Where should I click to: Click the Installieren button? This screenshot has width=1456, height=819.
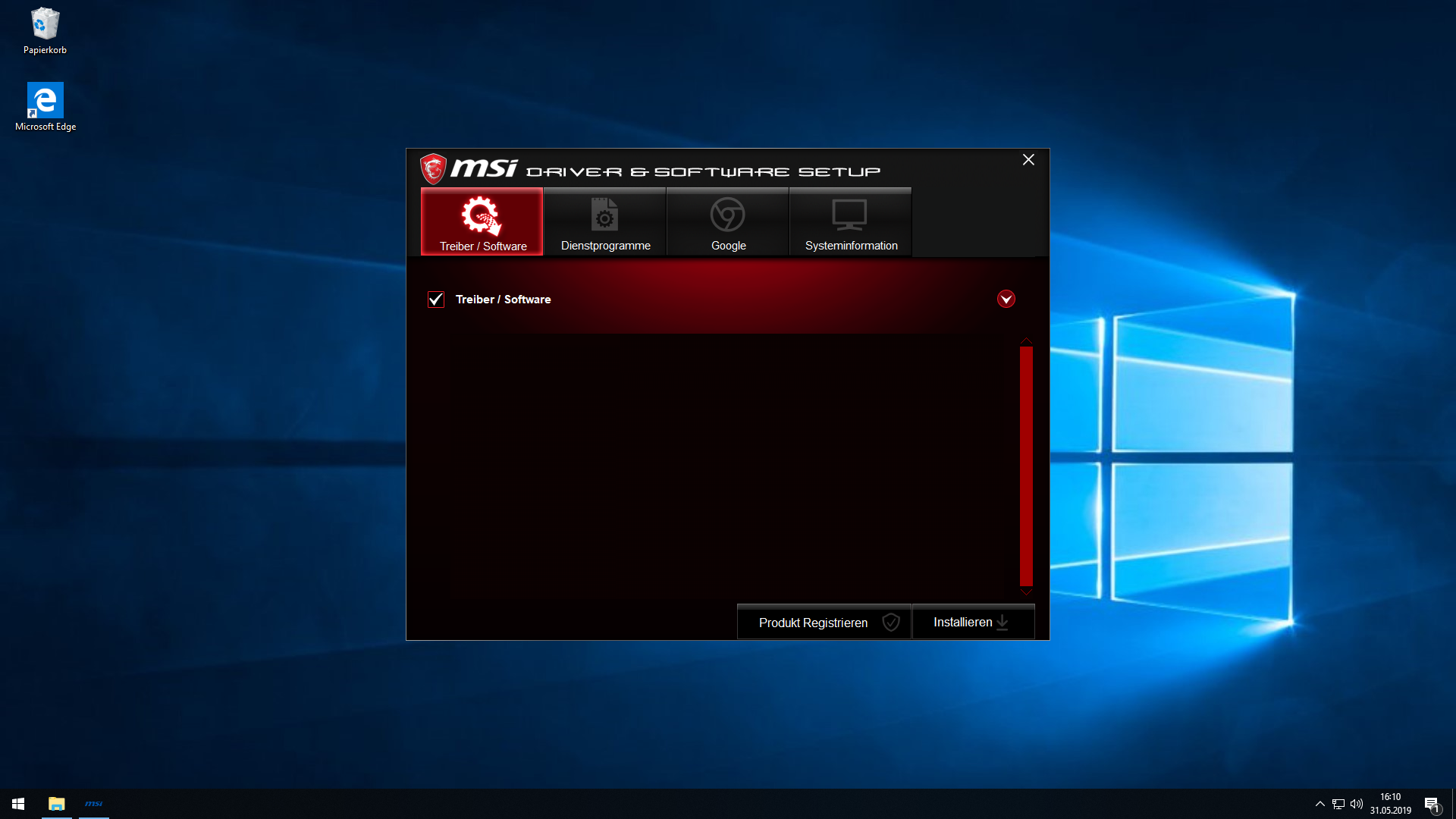(x=973, y=623)
